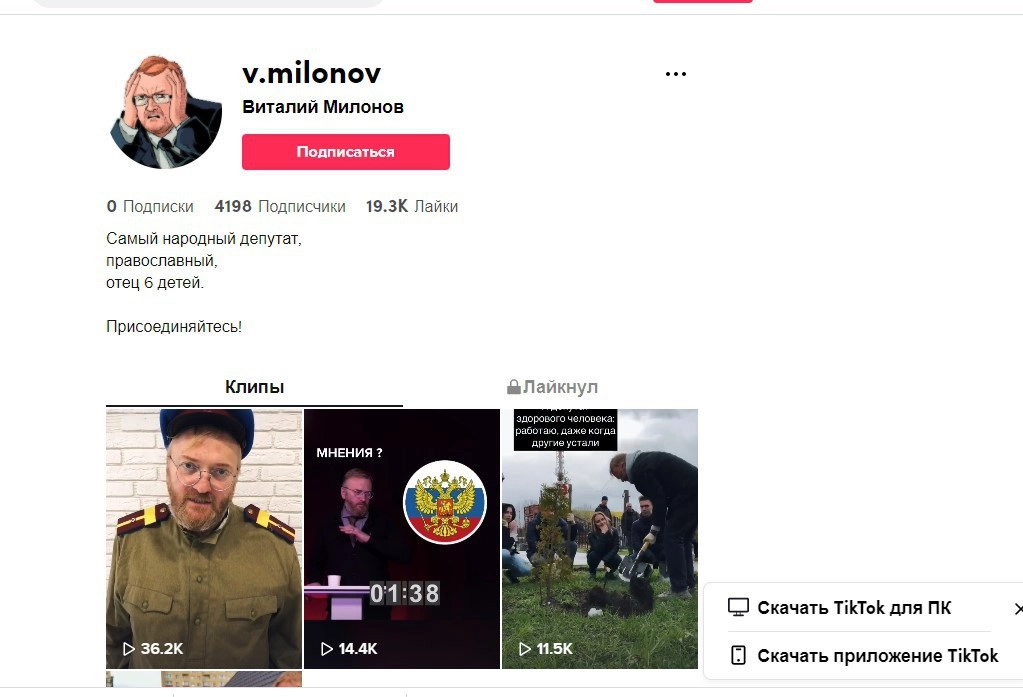
Task: Click the 0 Подписки following count
Action: pos(150,206)
